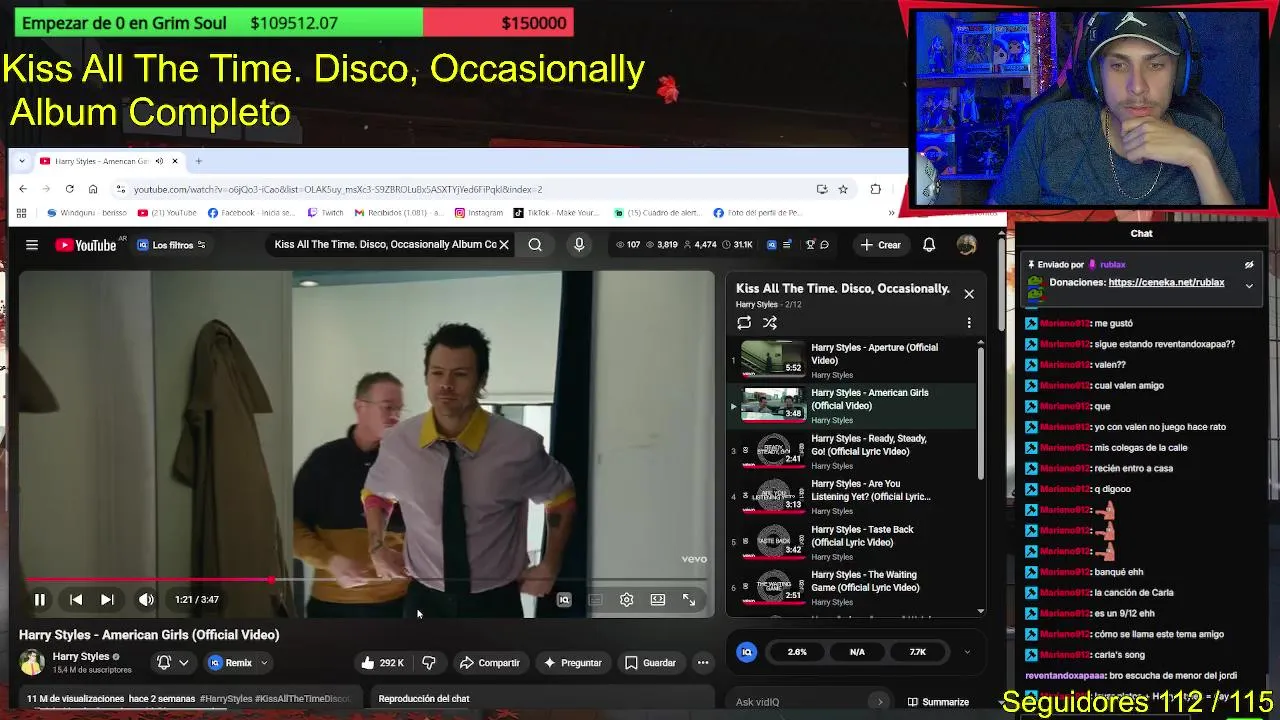Open new browser tab
Screen dimensions: 1280x720
[x=198, y=161]
